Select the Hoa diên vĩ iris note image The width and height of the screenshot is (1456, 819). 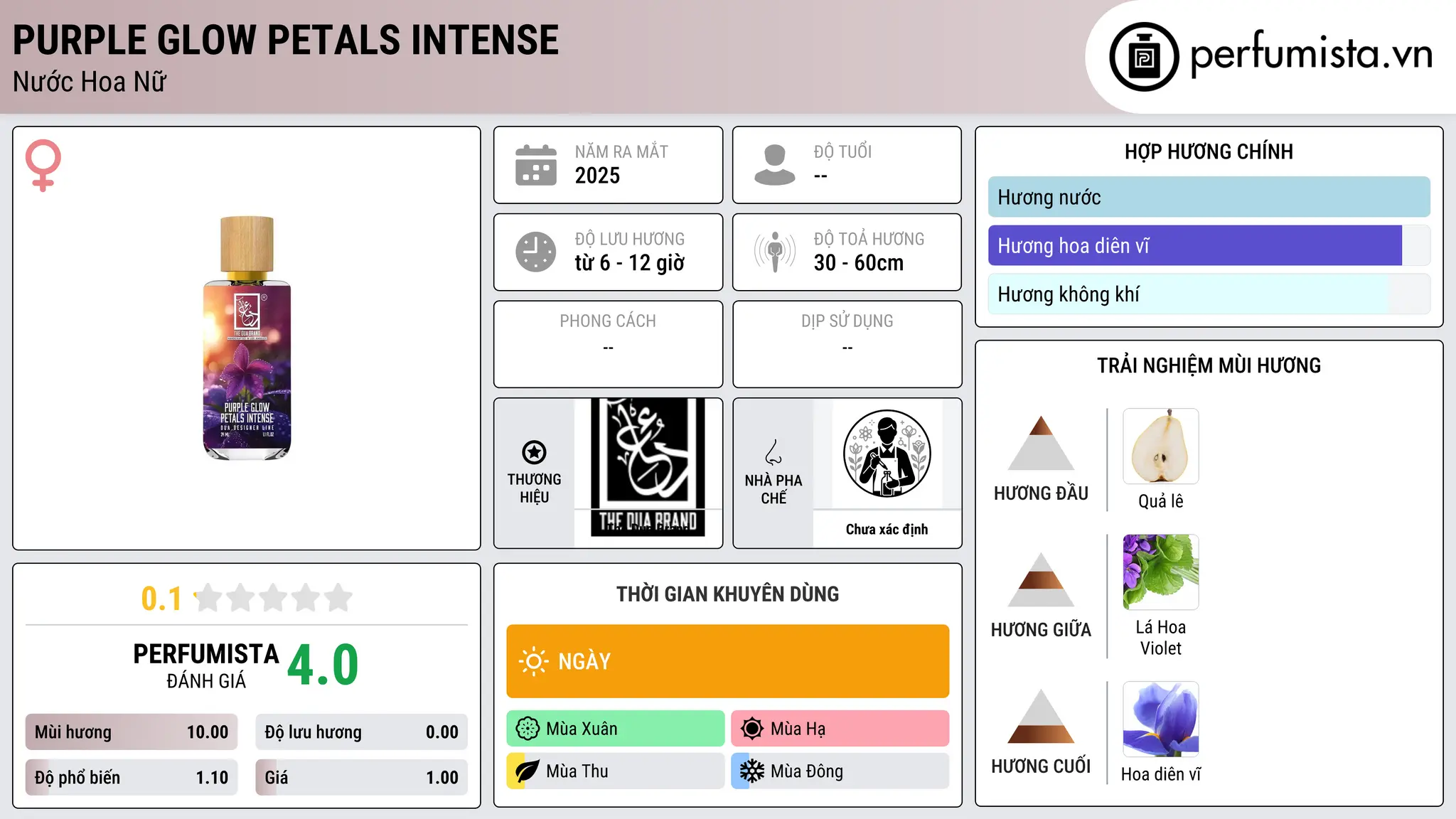coord(1161,719)
